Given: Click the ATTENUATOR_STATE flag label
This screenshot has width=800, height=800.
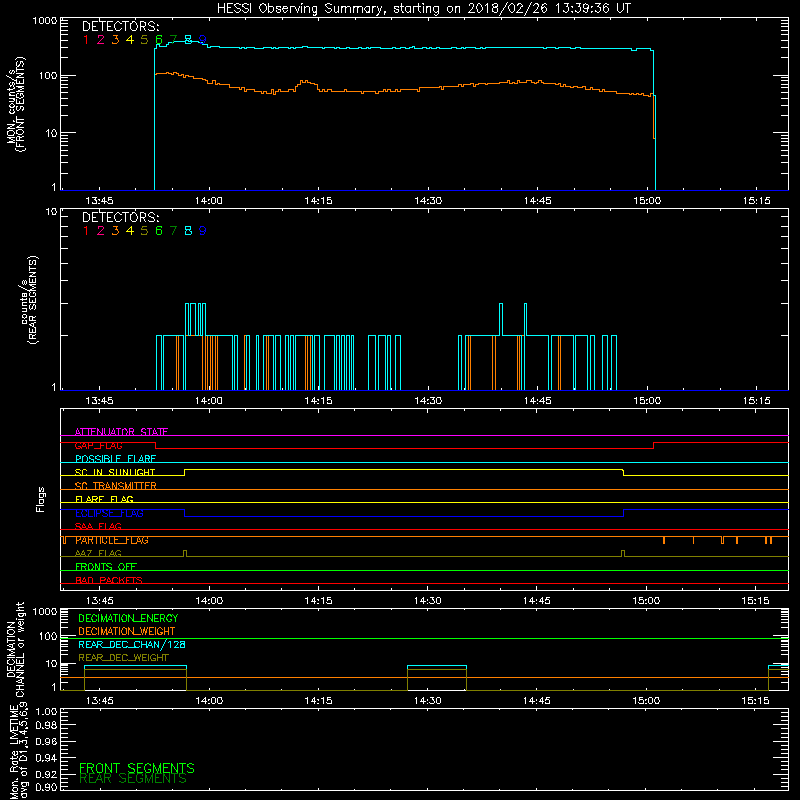Looking at the screenshot, I should [x=121, y=432].
